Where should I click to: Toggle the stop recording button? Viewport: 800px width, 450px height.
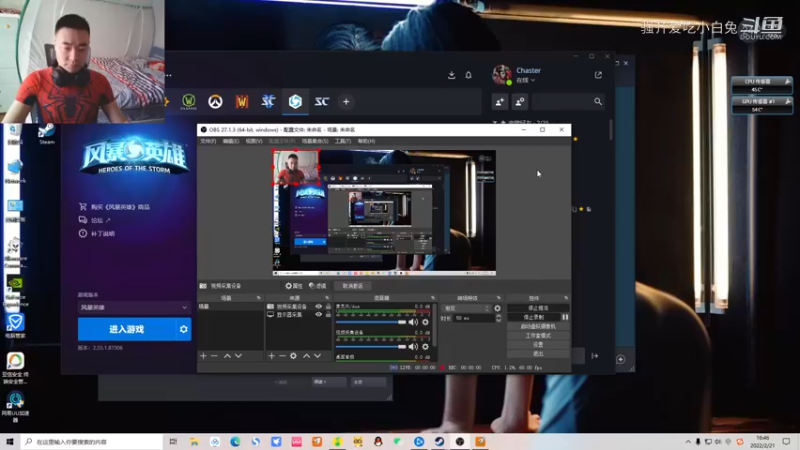pyautogui.click(x=534, y=317)
